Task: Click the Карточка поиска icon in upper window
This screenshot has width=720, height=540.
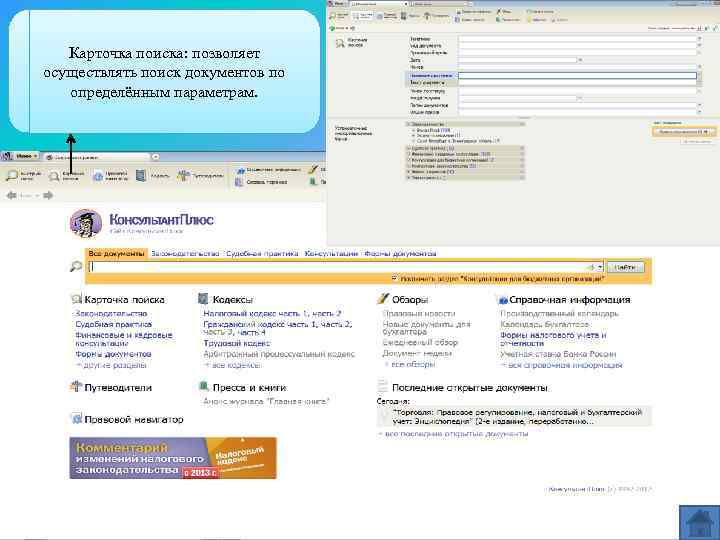Action: pos(340,44)
